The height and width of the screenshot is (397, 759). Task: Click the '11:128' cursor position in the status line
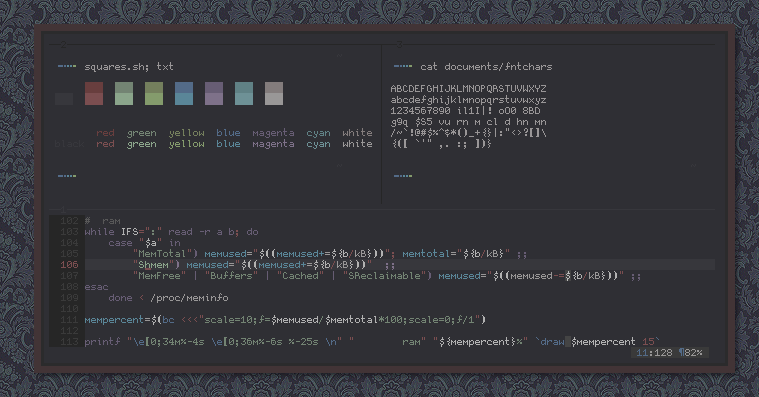point(654,353)
